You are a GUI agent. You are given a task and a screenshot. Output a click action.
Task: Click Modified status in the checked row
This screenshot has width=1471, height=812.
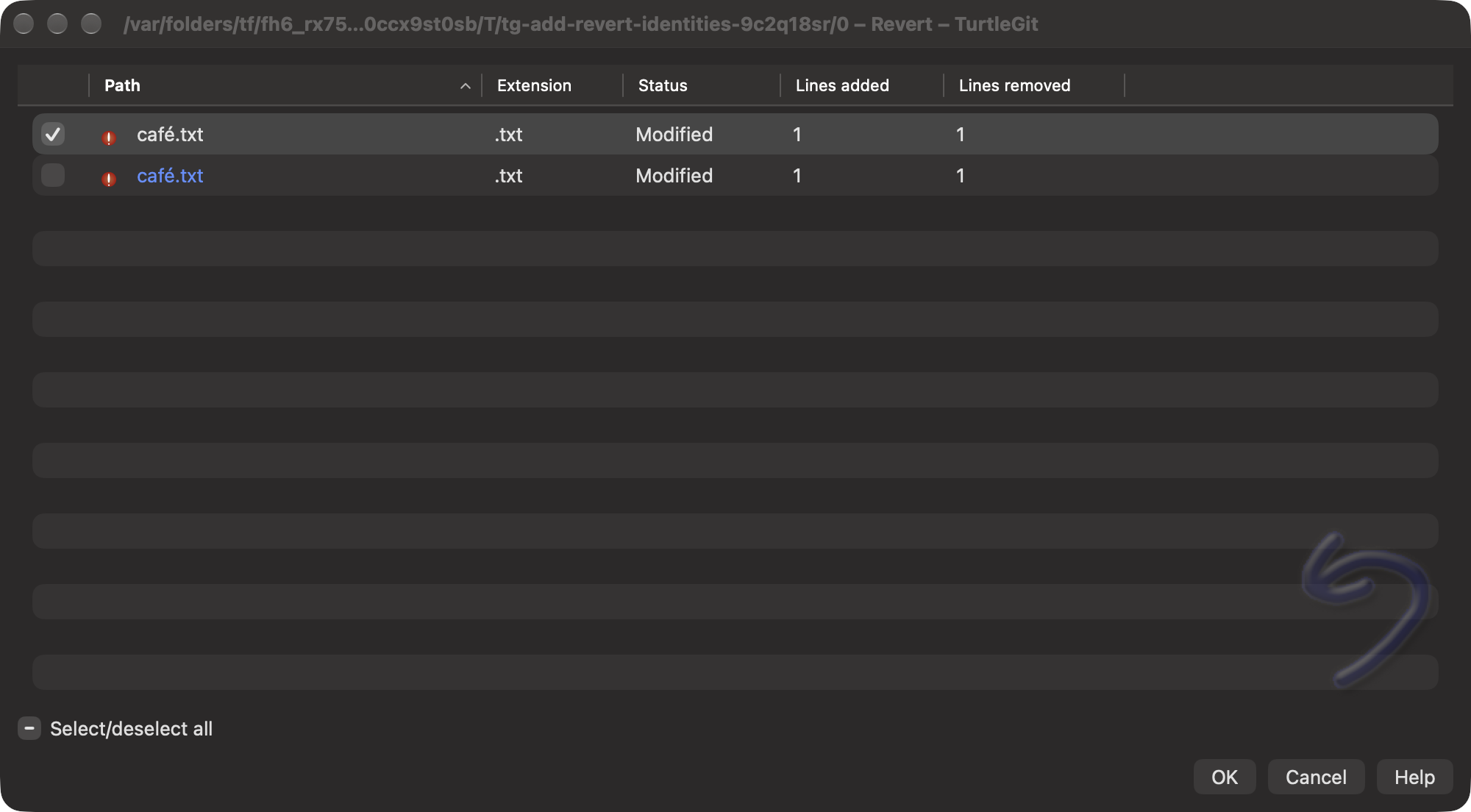674,135
